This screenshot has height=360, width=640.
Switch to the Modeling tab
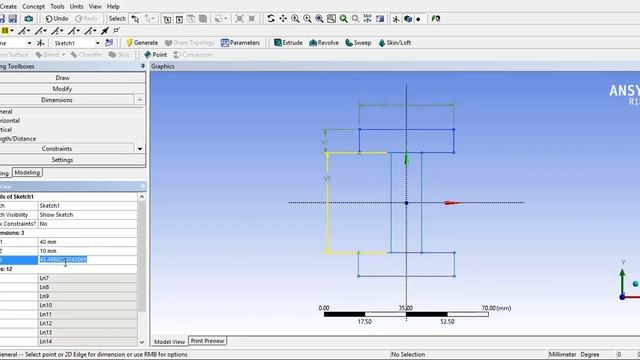[x=27, y=173]
